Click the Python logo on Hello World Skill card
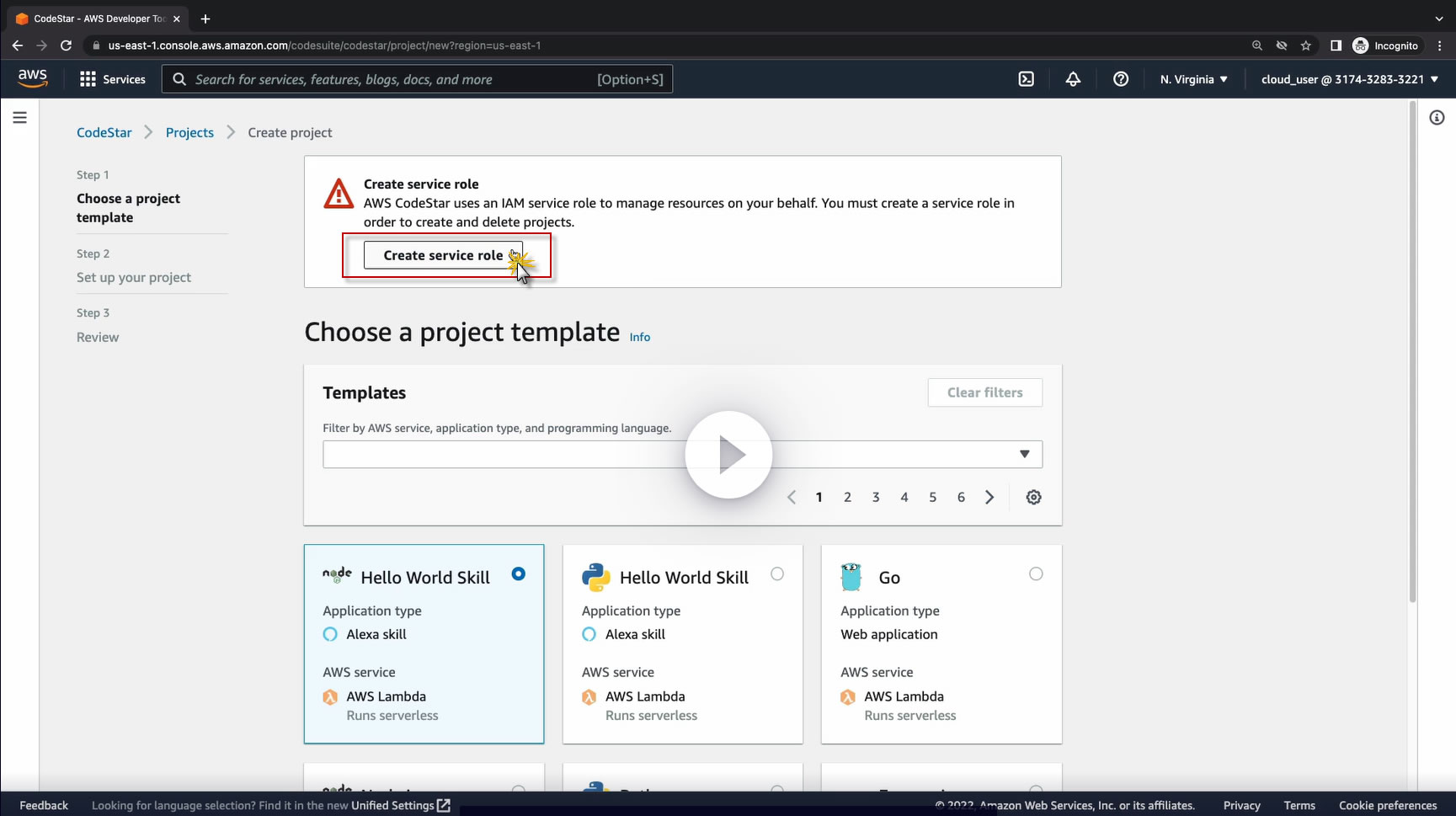 pyautogui.click(x=595, y=577)
